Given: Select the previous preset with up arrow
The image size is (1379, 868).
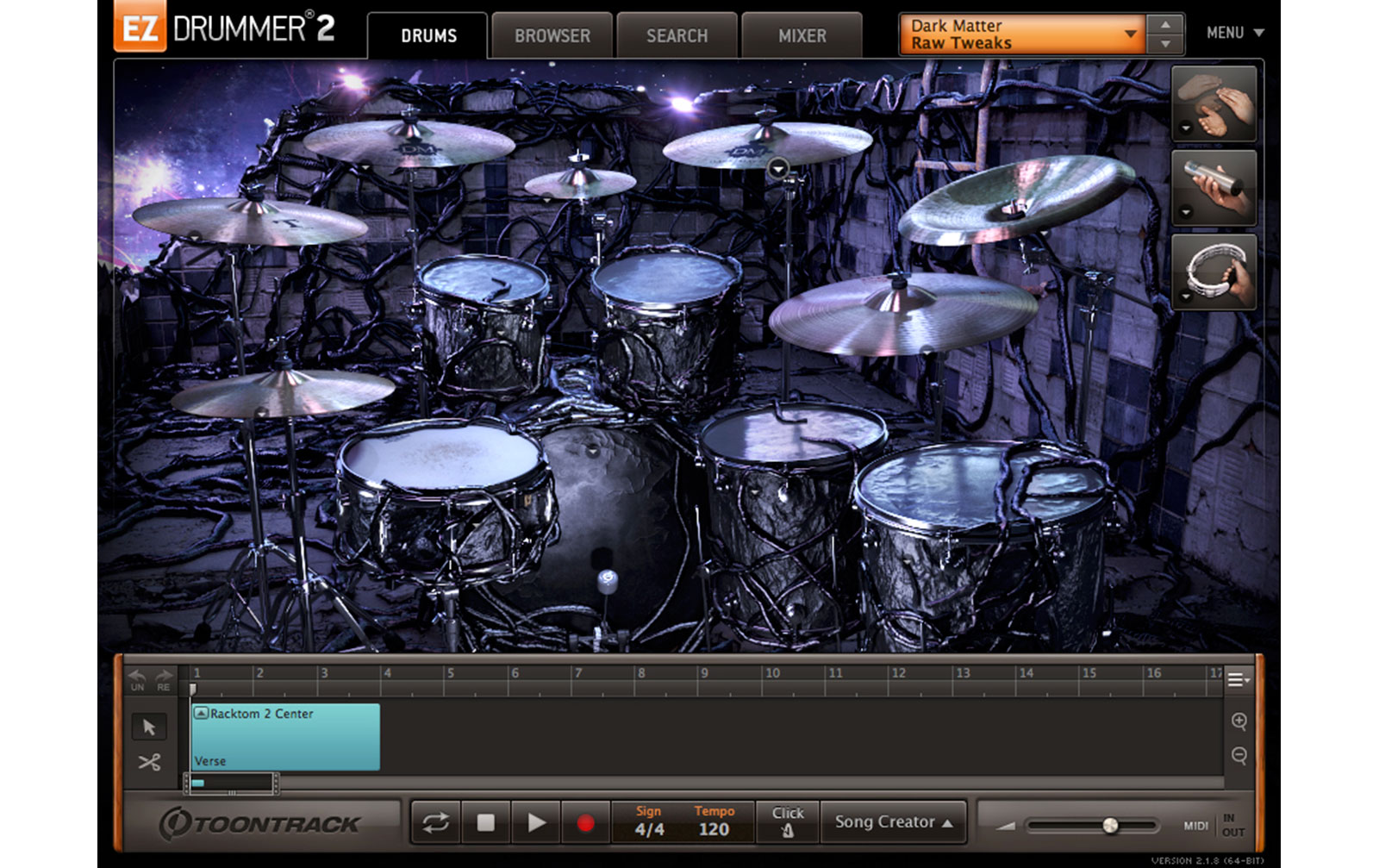Looking at the screenshot, I should pyautogui.click(x=1165, y=25).
